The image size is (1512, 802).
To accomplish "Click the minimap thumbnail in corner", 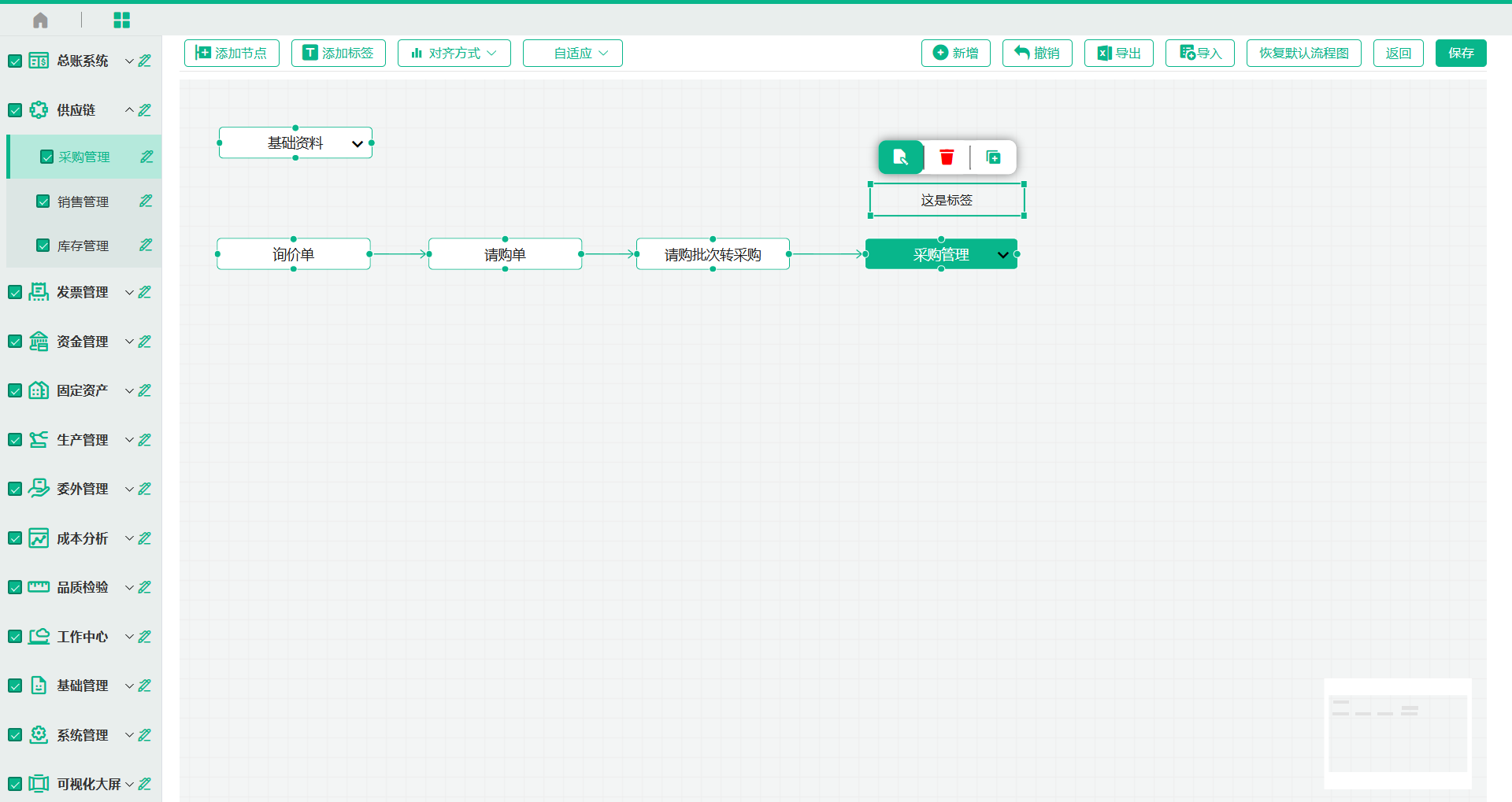I will pyautogui.click(x=1398, y=734).
